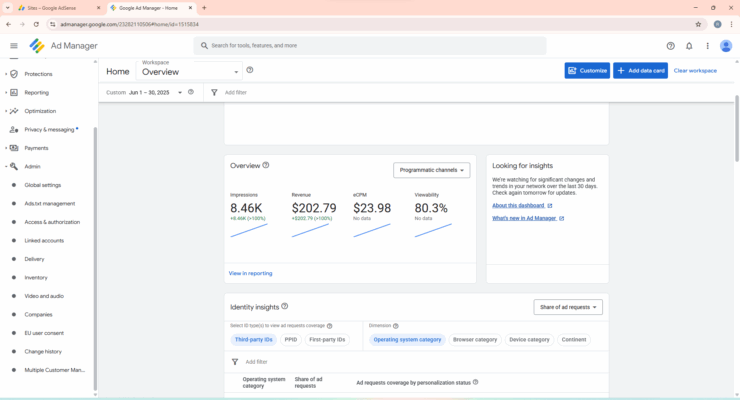This screenshot has height=400, width=740.
Task: Open Programmatic channels dropdown
Action: tap(431, 170)
